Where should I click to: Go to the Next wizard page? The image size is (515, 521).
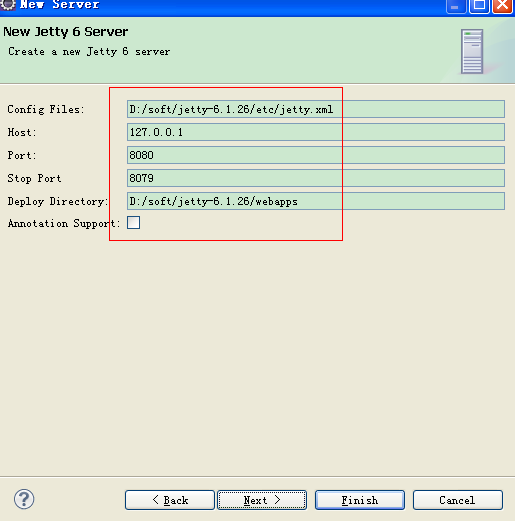point(262,500)
